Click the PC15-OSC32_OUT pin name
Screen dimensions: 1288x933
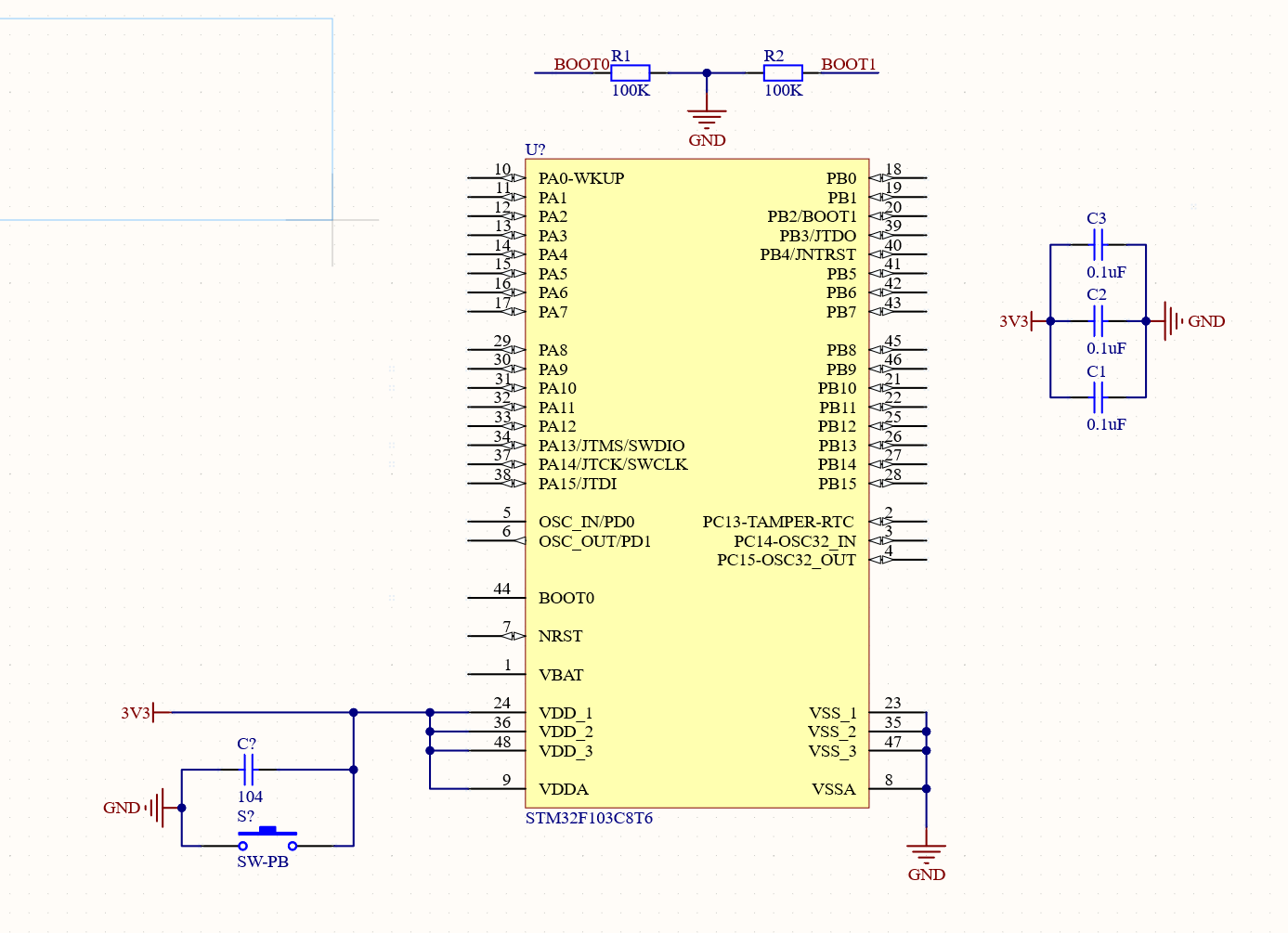pos(787,560)
